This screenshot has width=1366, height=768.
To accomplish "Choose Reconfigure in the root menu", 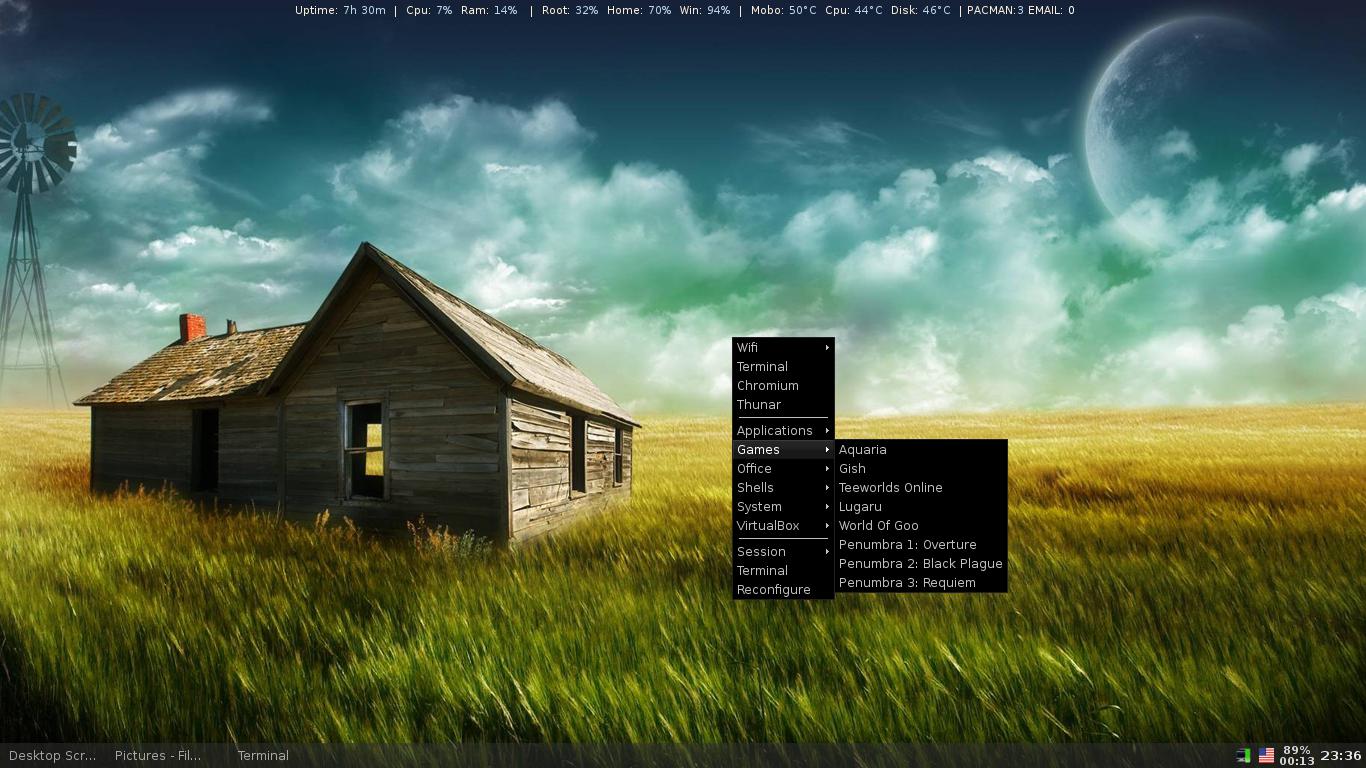I will (783, 590).
